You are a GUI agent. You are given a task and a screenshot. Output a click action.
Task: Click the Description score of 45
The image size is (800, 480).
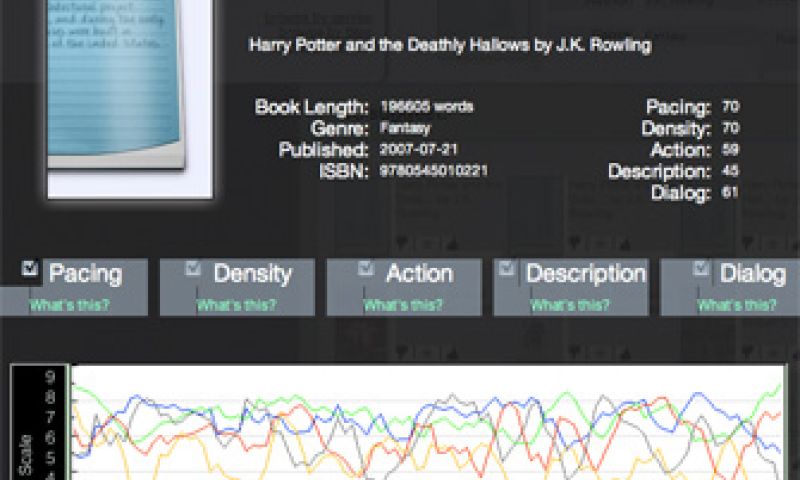coord(729,171)
